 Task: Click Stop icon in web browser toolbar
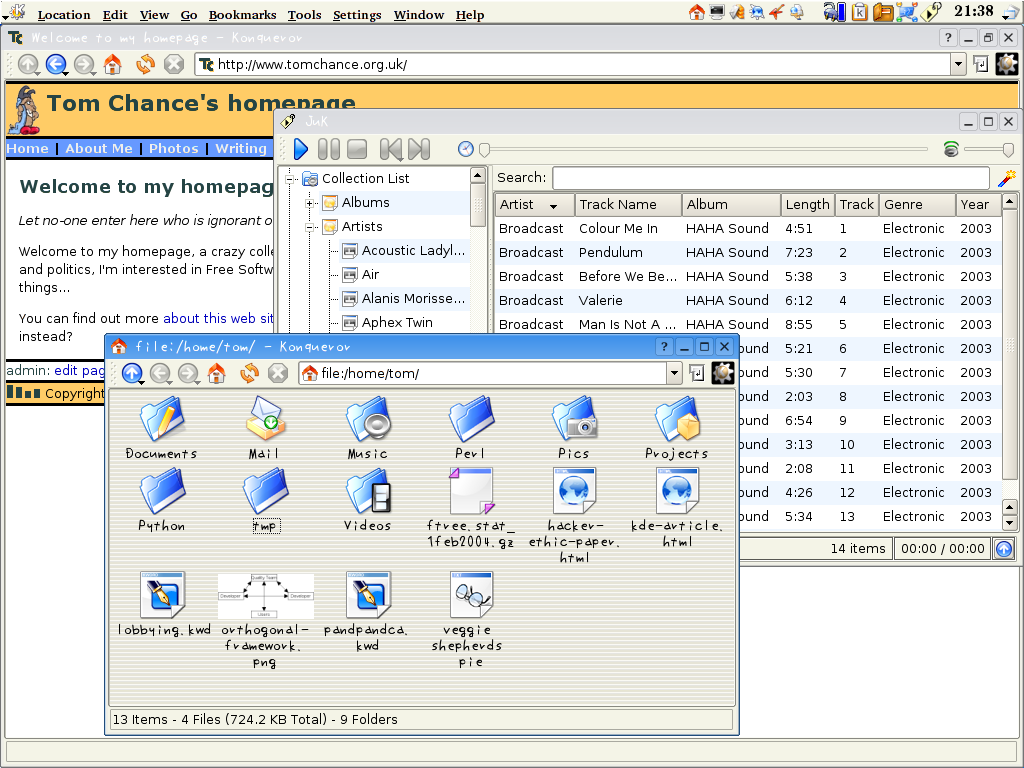coord(174,64)
